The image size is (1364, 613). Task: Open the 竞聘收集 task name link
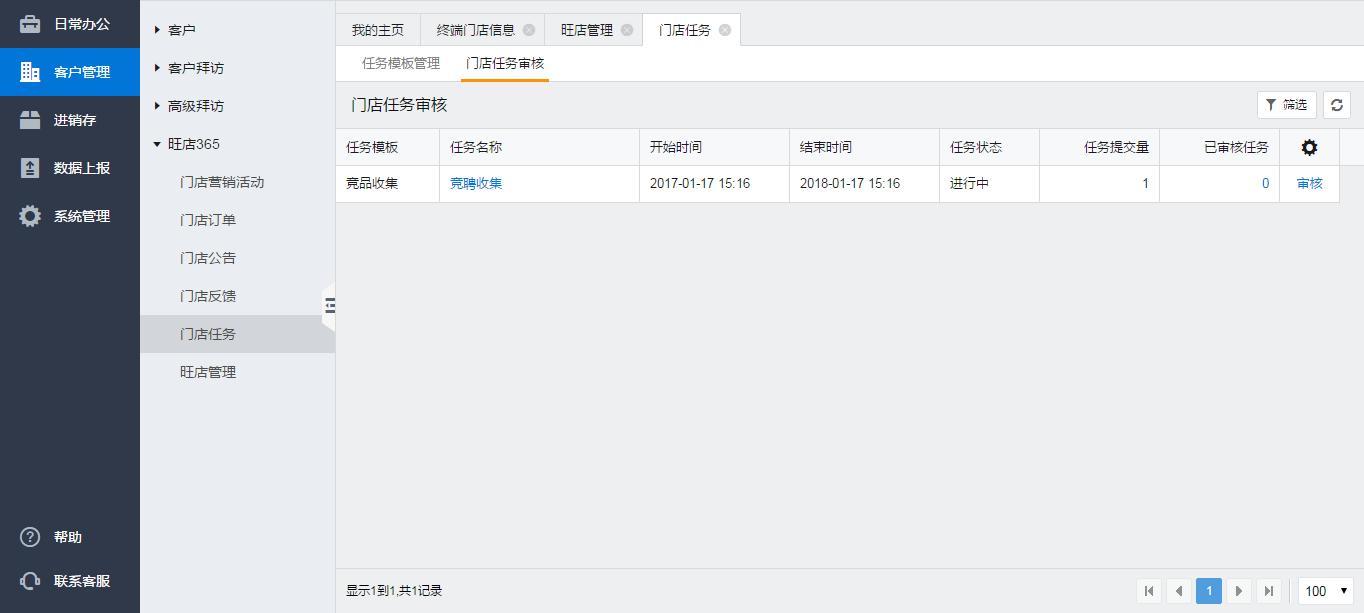476,184
